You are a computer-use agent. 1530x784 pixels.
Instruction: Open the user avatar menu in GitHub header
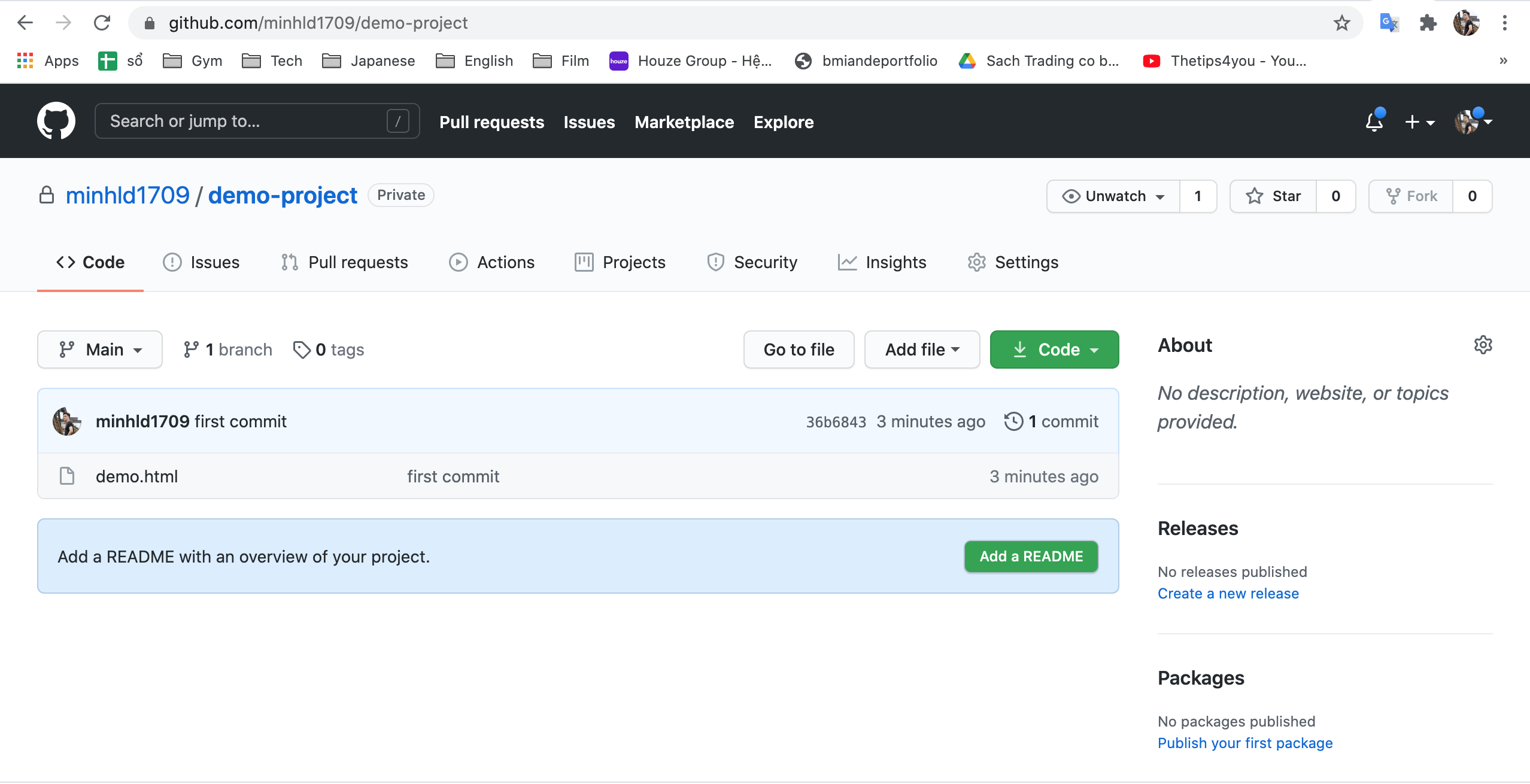(1473, 121)
